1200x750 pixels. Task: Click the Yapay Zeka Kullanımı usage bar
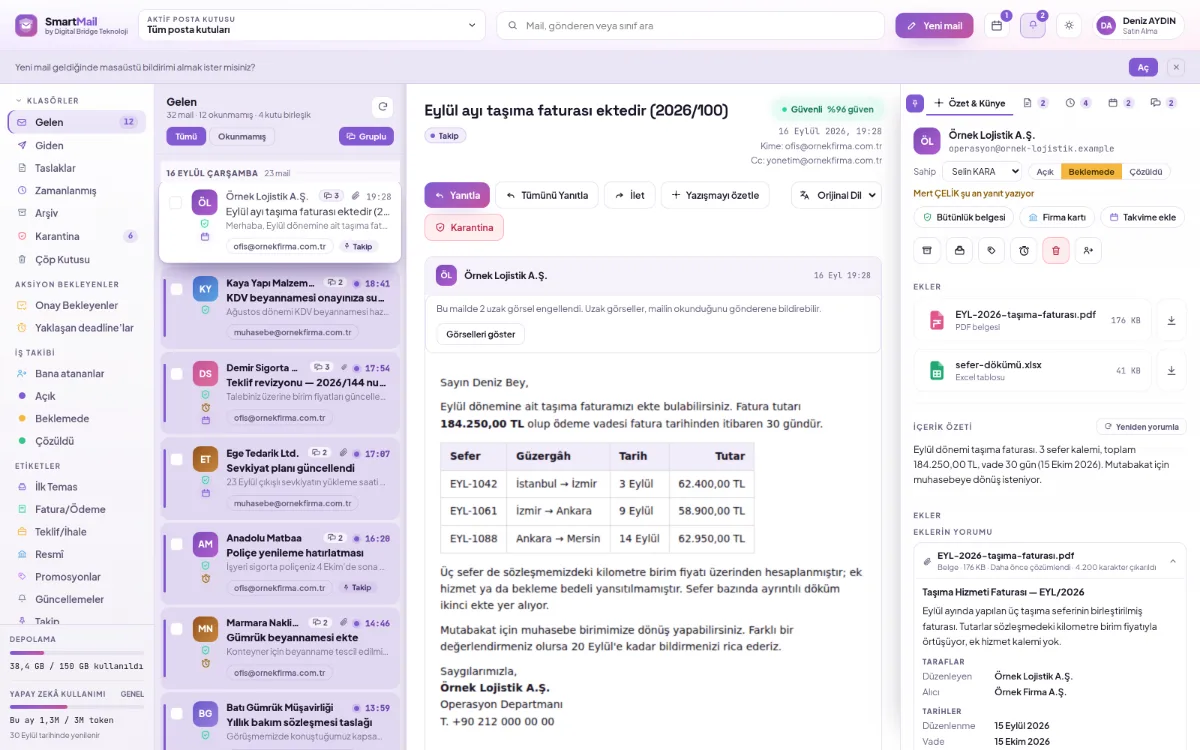[76, 707]
